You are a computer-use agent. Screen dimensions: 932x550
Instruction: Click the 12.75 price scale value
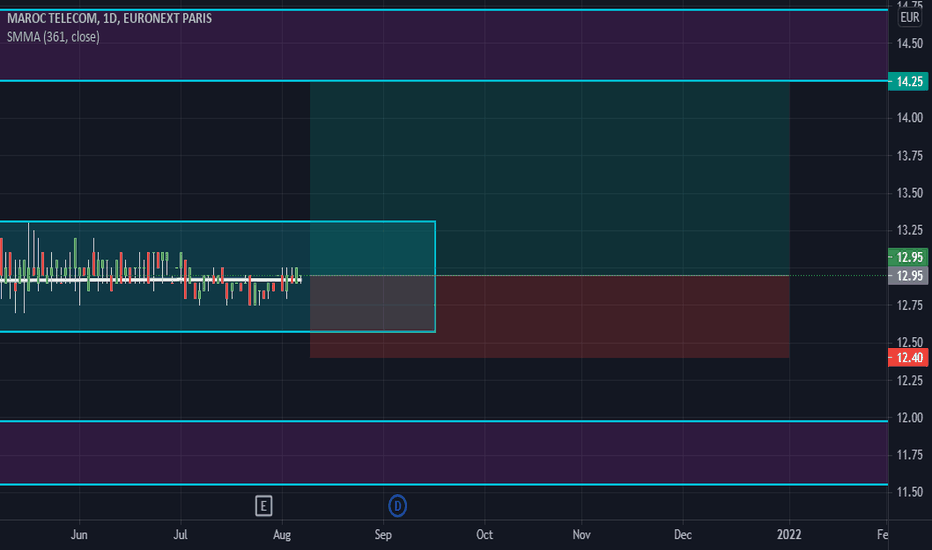pyautogui.click(x=909, y=305)
